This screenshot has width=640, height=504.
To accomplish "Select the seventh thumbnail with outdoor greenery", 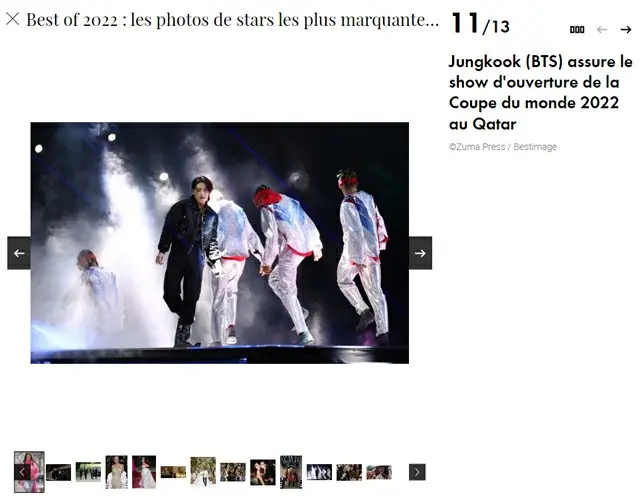I will (203, 472).
